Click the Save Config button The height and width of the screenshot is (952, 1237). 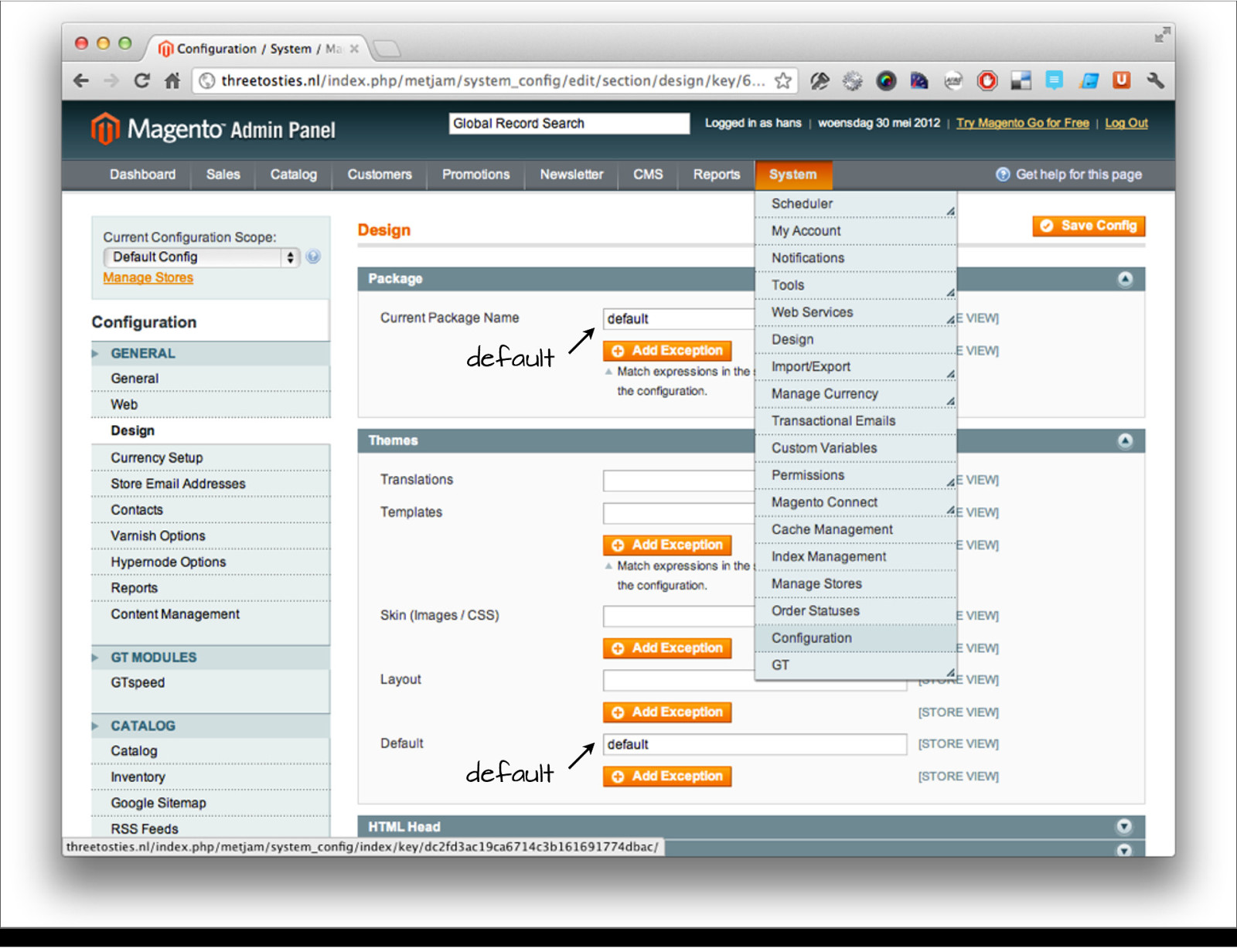pos(1089,226)
